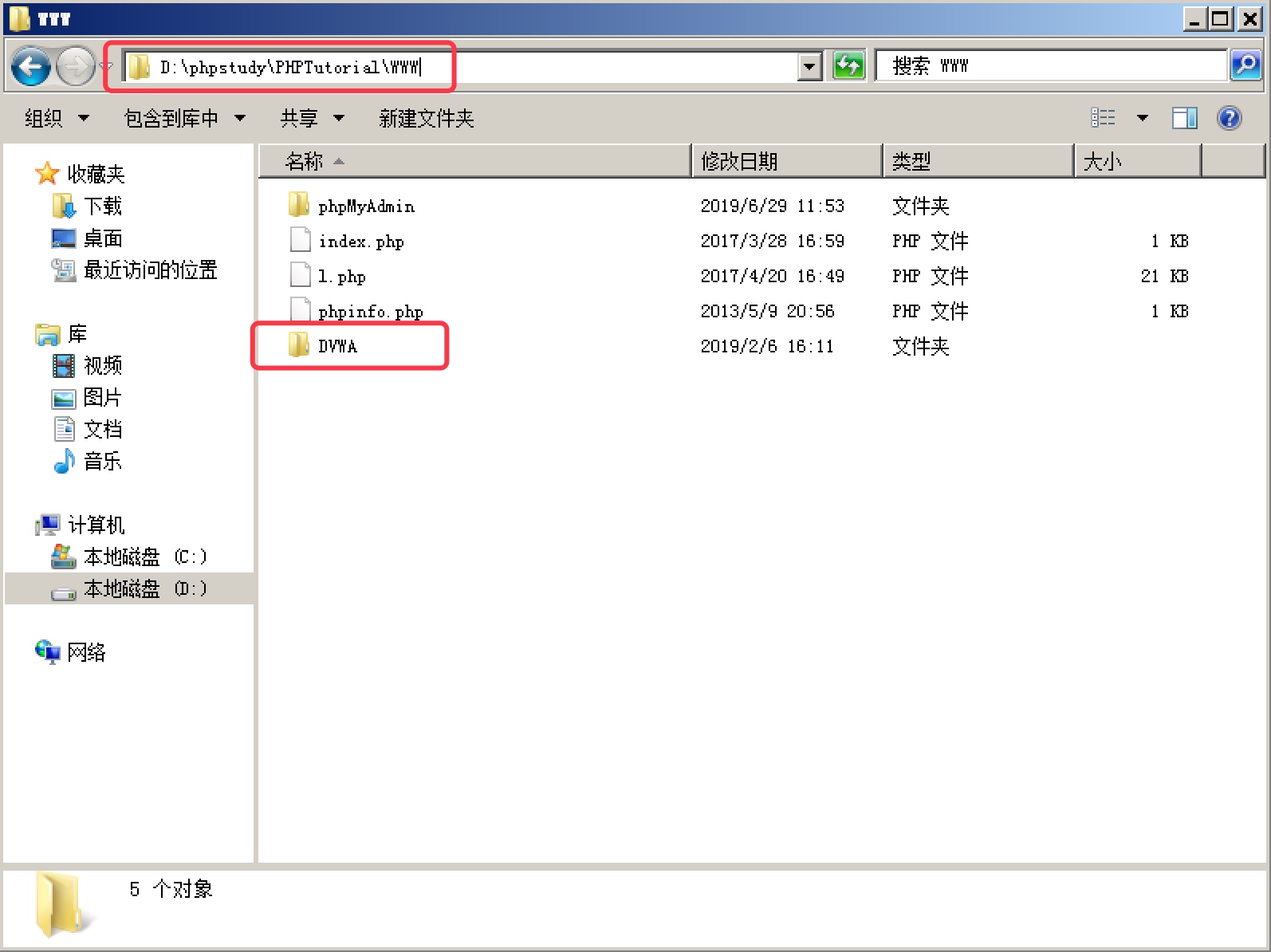Image resolution: width=1271 pixels, height=952 pixels.
Task: Sort by the 类型 column header
Action: (978, 161)
